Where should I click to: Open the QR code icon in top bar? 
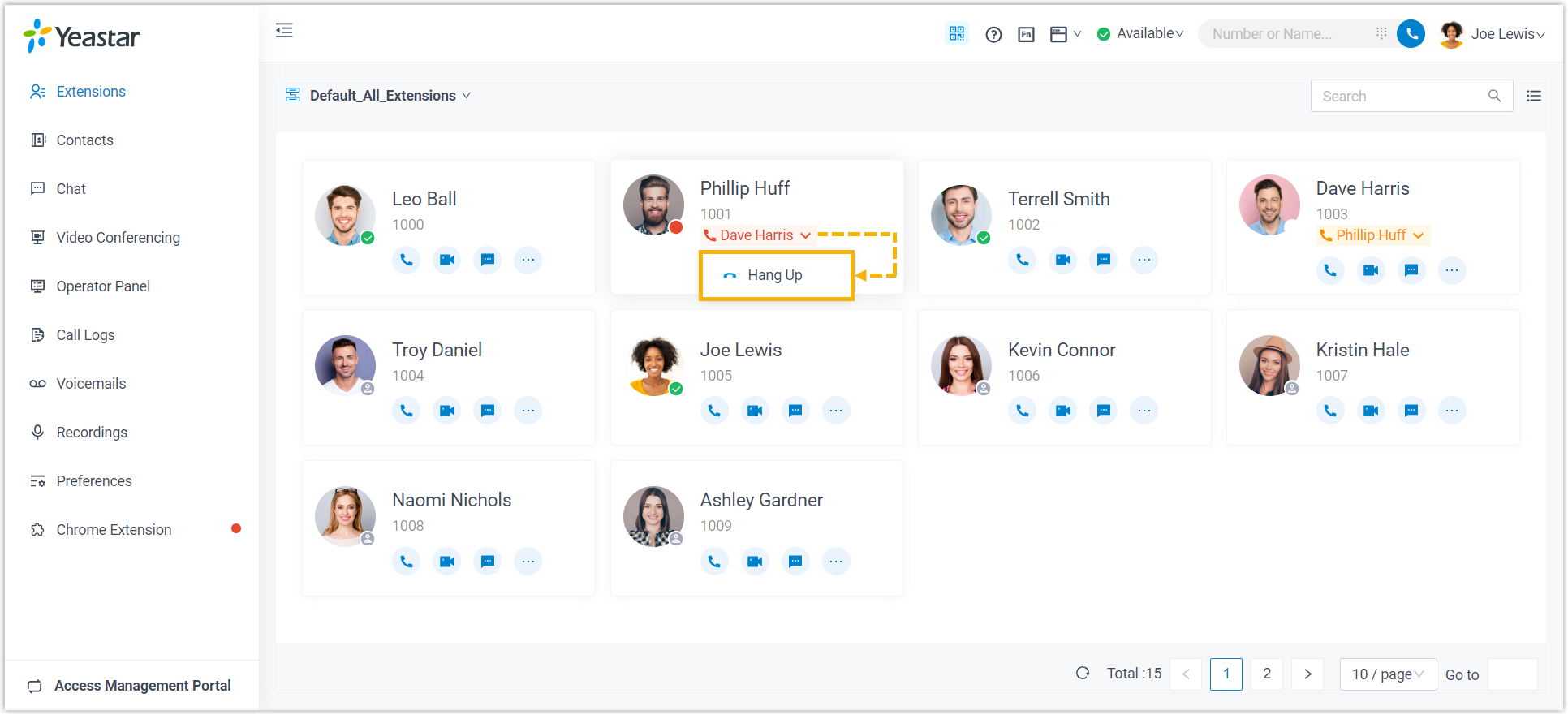click(957, 33)
